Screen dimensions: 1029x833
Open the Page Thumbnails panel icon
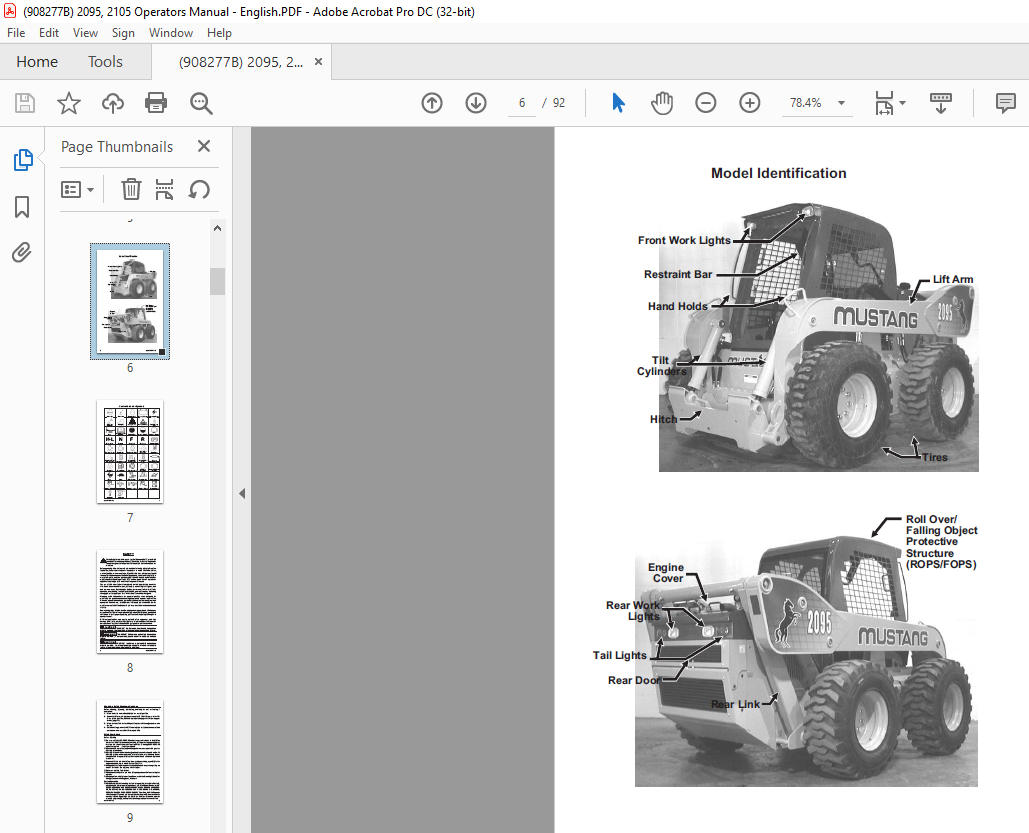(x=23, y=160)
